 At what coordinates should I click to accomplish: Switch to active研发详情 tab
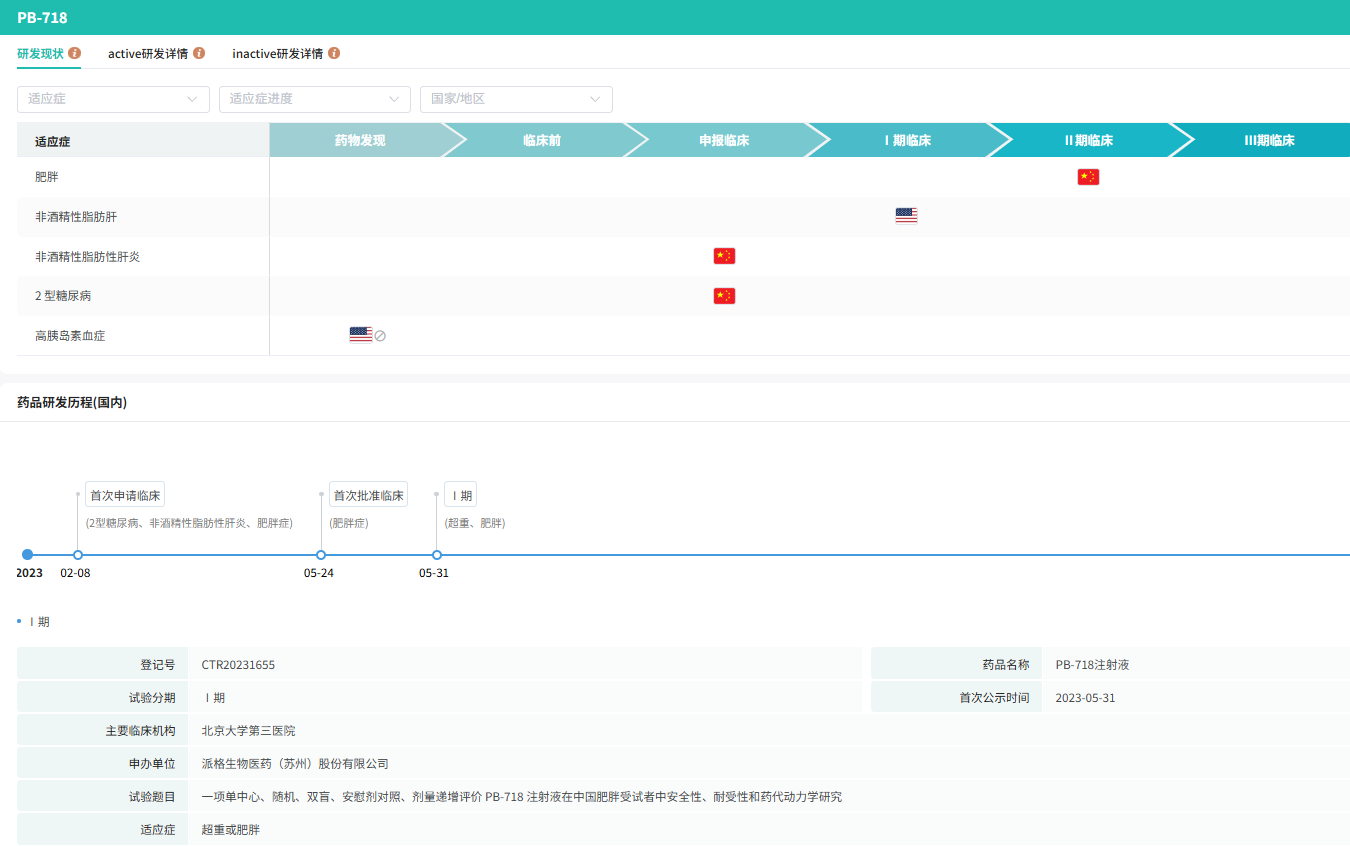[148, 54]
